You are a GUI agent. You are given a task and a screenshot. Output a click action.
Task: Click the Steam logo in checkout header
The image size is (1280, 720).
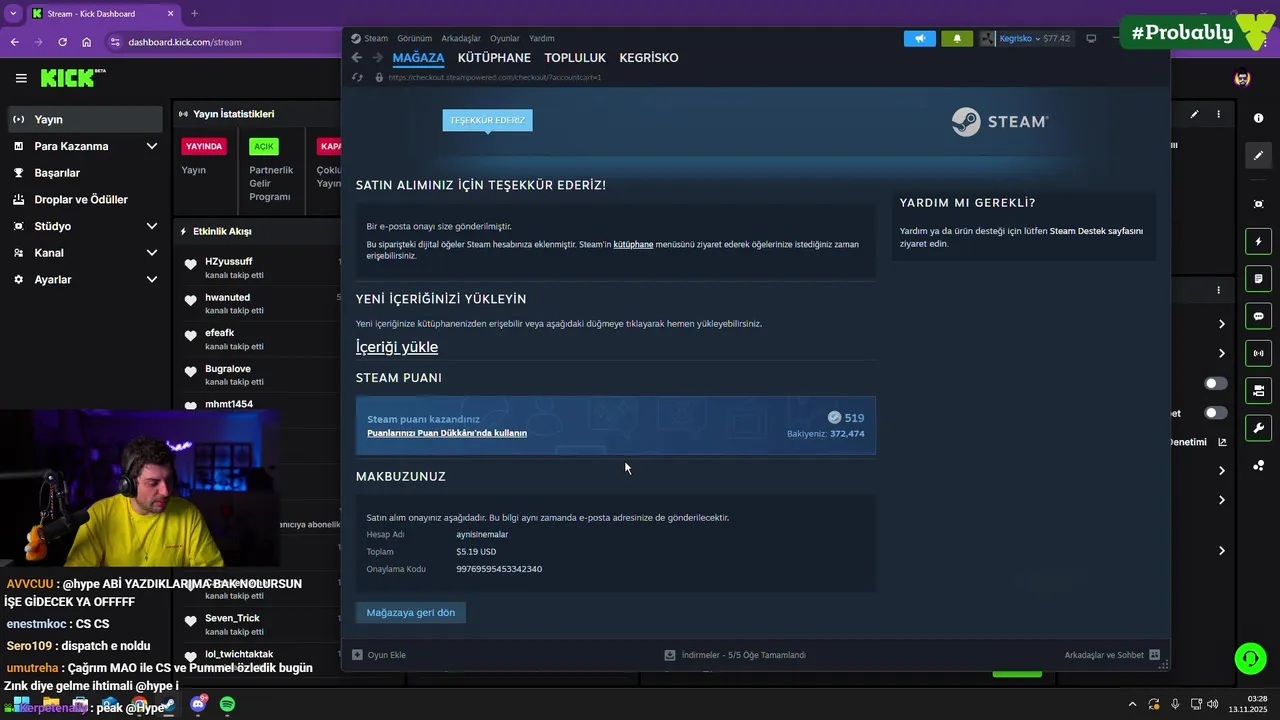(999, 122)
